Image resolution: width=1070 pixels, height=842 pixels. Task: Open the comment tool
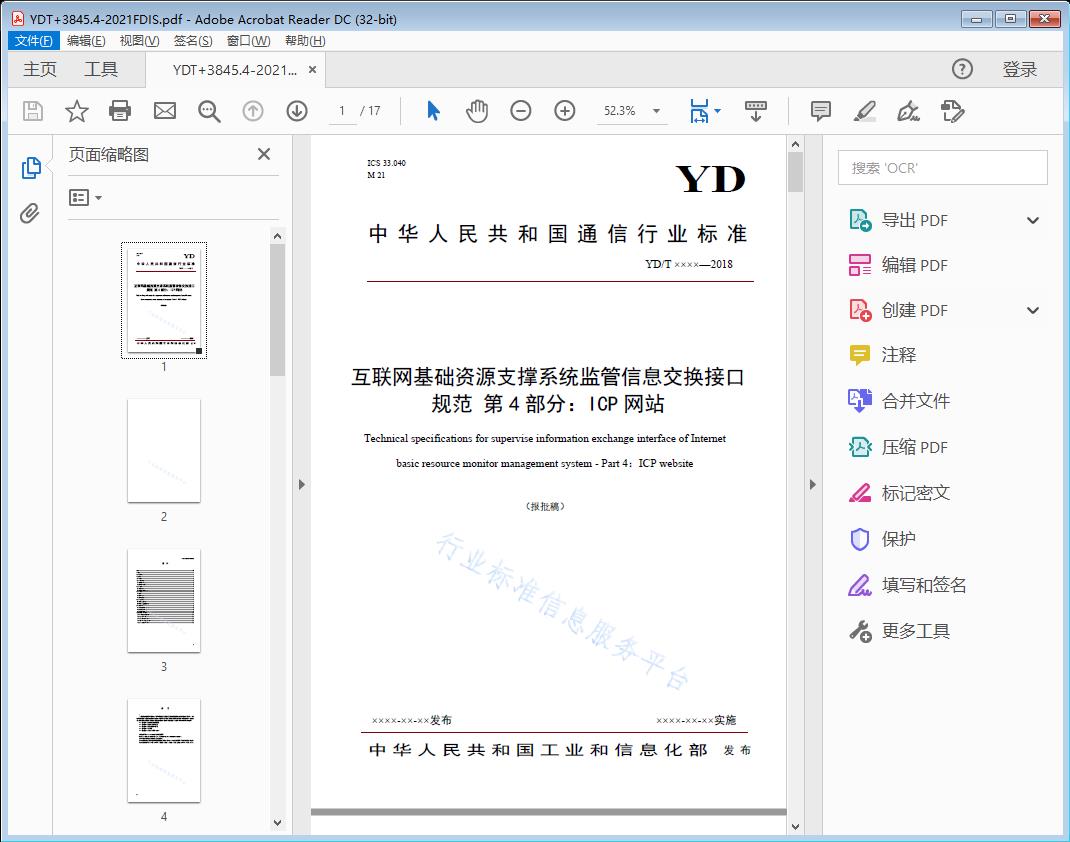click(x=820, y=111)
